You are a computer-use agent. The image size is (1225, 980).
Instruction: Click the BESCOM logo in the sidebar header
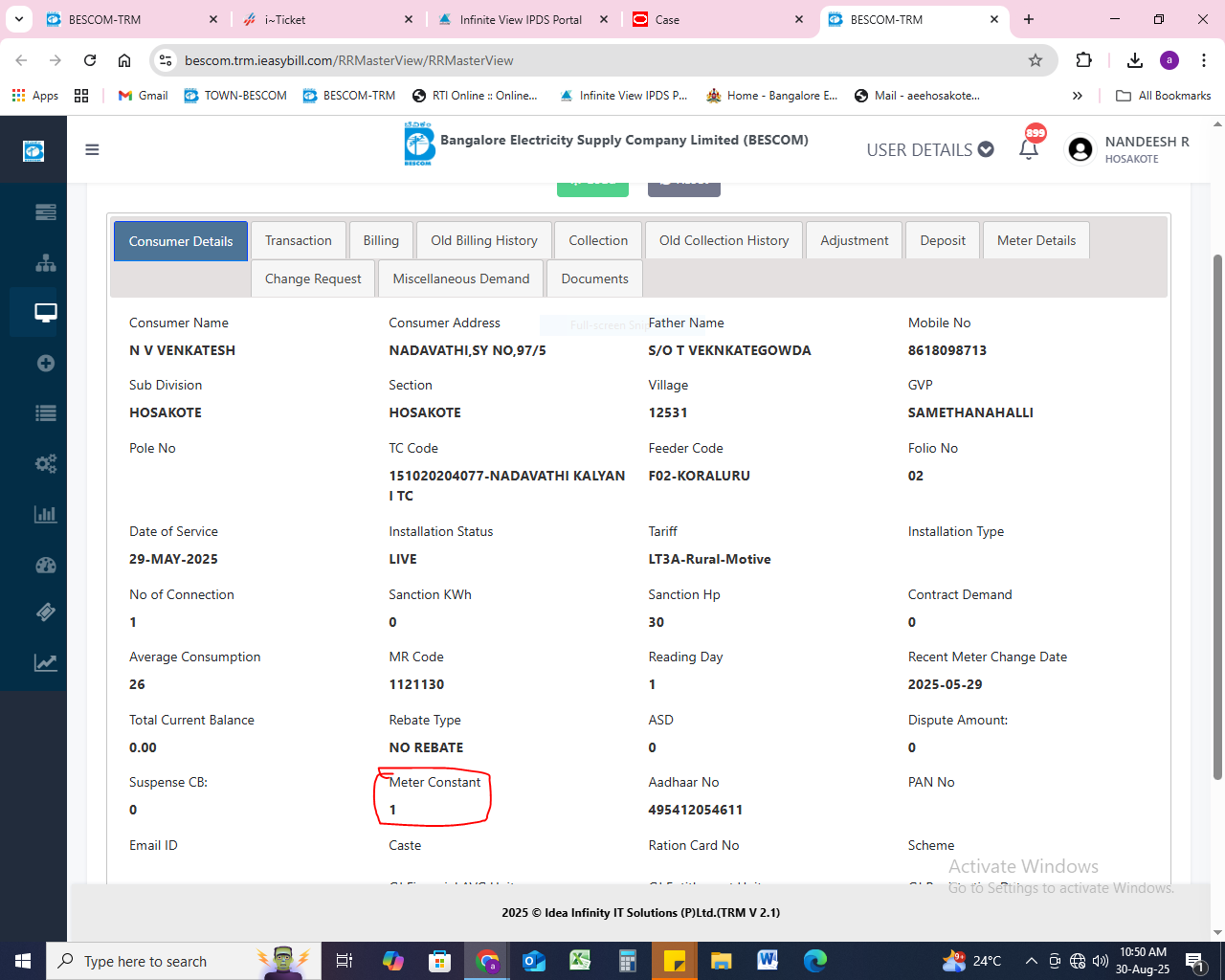[33, 150]
